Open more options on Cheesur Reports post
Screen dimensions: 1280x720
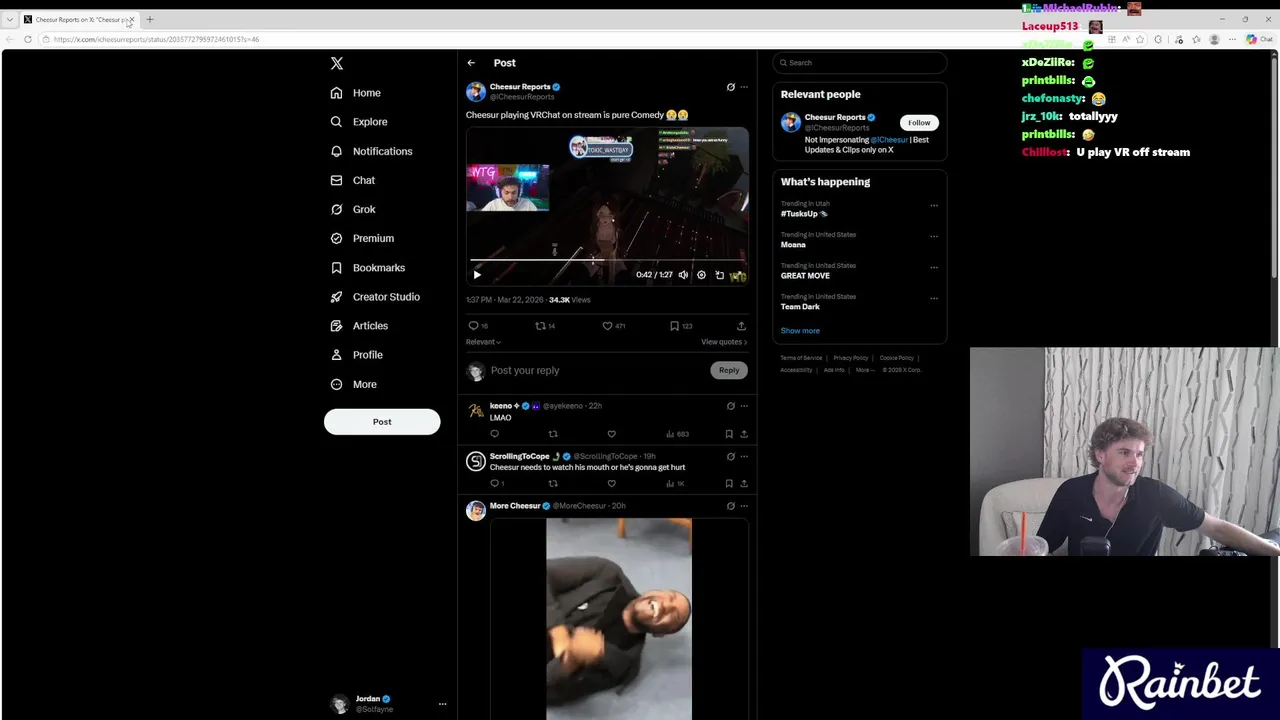pos(744,87)
